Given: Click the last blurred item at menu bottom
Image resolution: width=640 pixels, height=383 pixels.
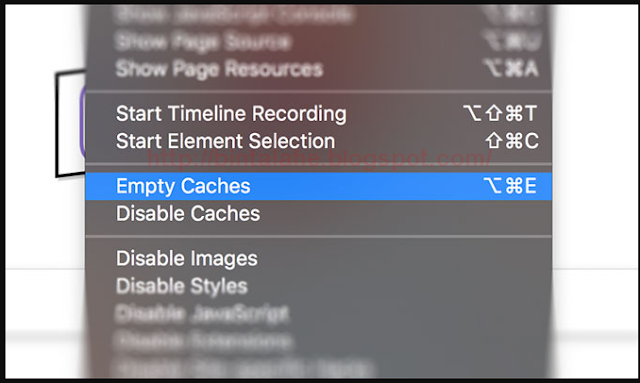Looking at the screenshot, I should [318, 367].
